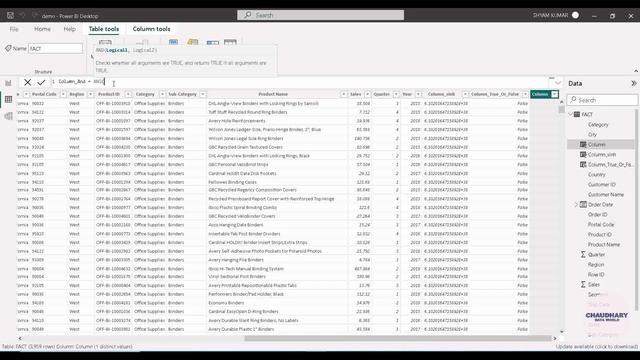Screen dimensions: 640x360
Task: Switch to Report view in left sidebar
Action: click(x=8, y=83)
